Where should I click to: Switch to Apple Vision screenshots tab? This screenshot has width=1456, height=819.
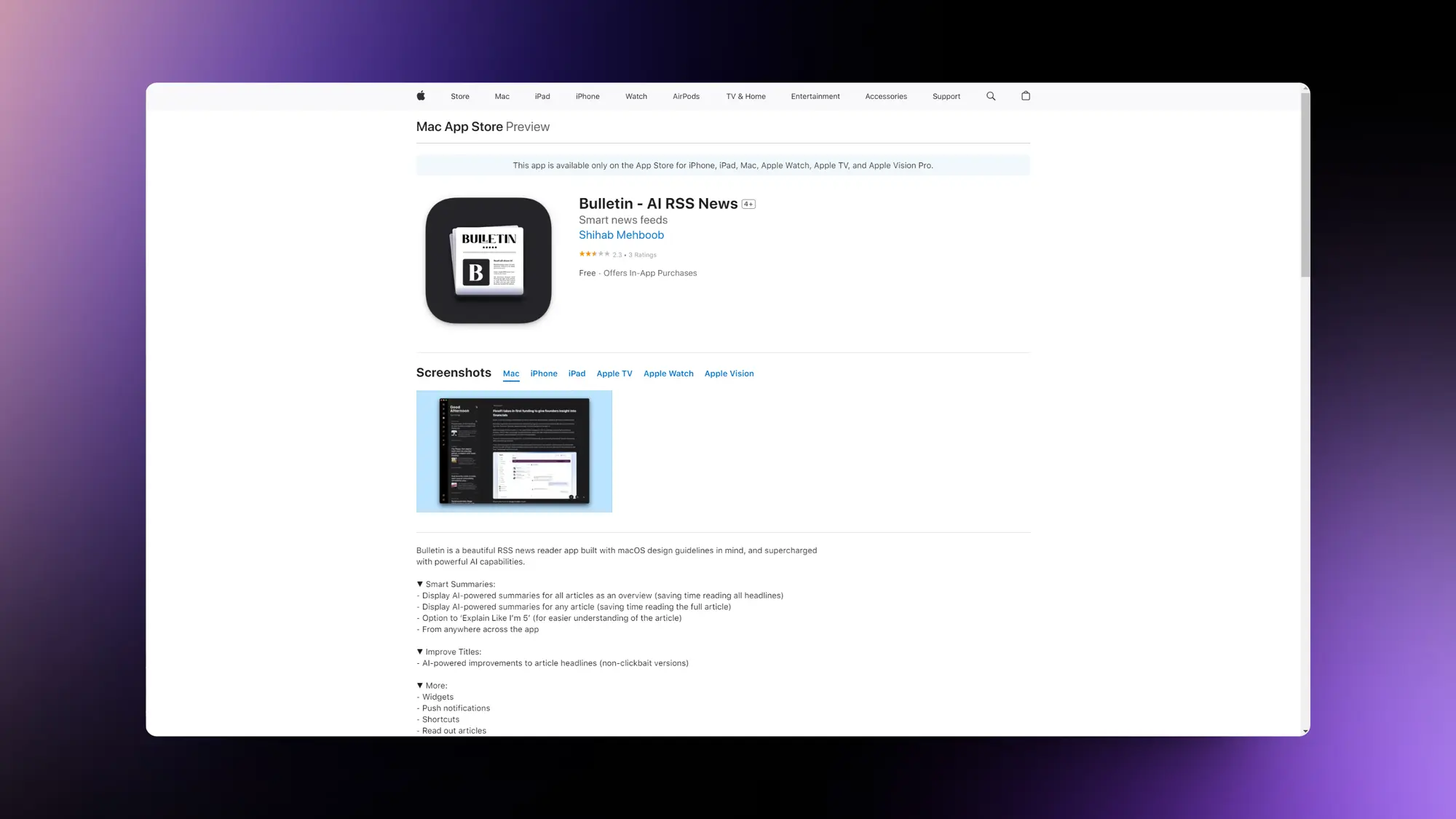tap(729, 373)
